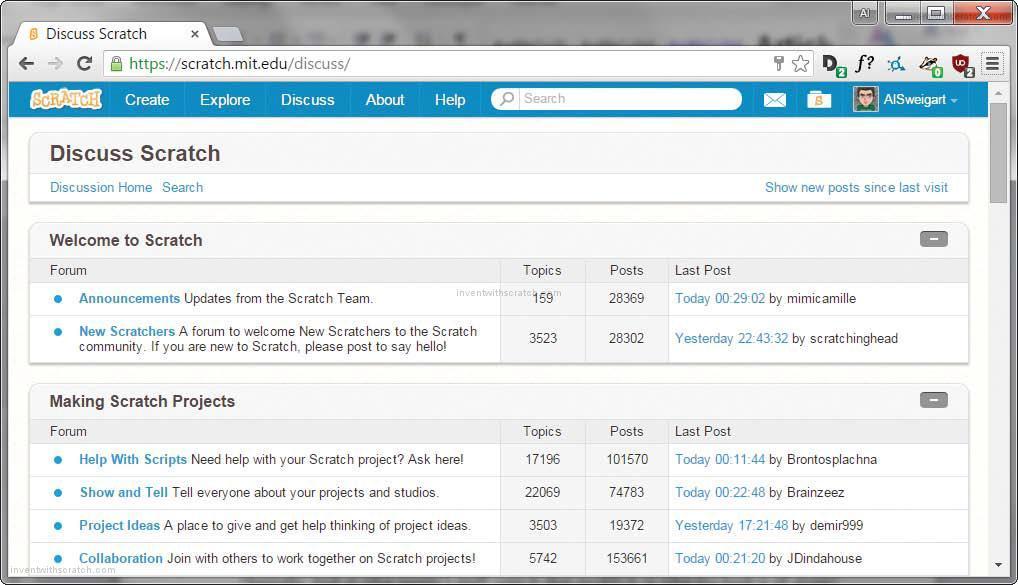Click the '28369' posts count cell

627,298
